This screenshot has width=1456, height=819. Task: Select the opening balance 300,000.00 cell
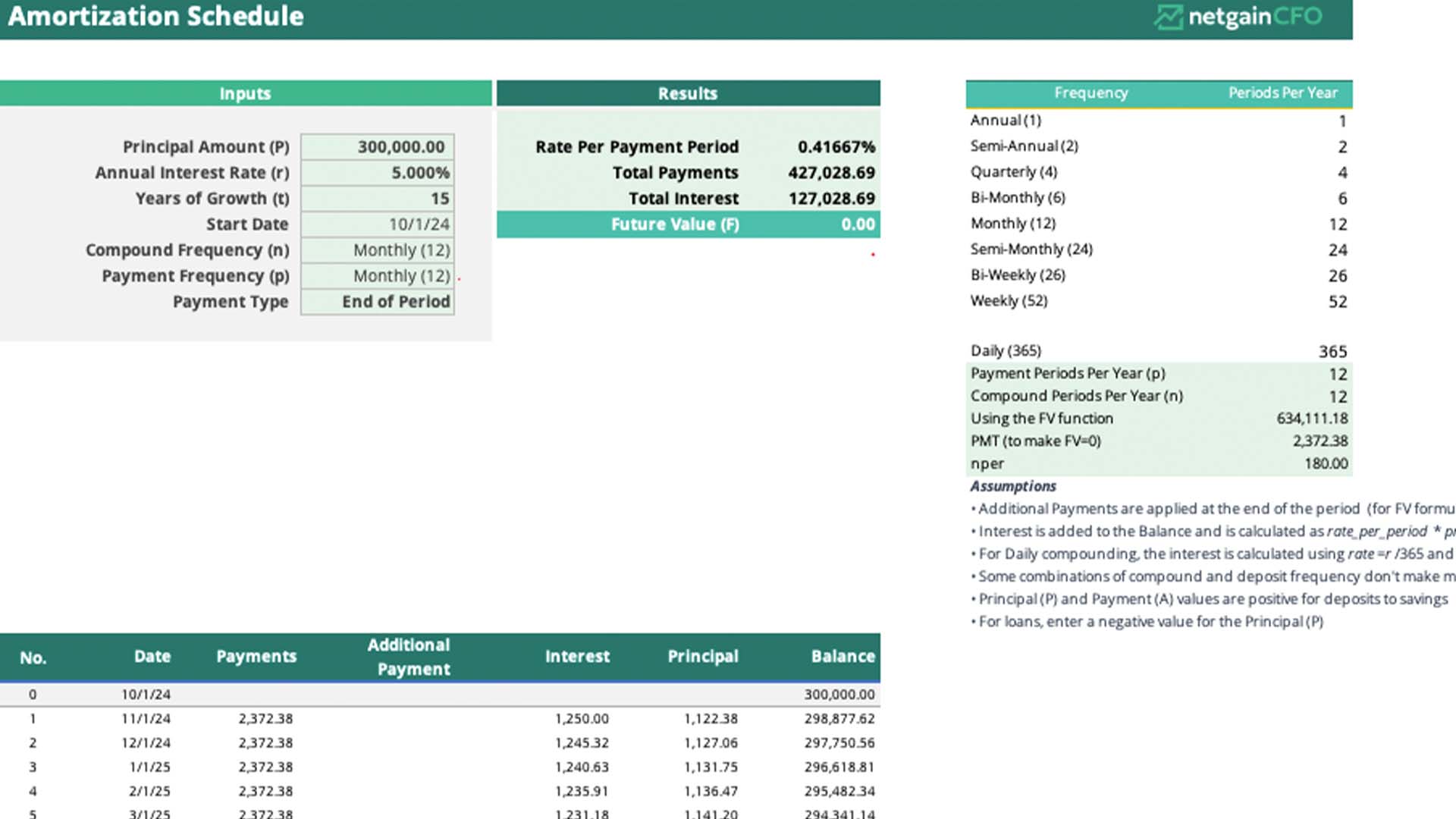[839, 695]
